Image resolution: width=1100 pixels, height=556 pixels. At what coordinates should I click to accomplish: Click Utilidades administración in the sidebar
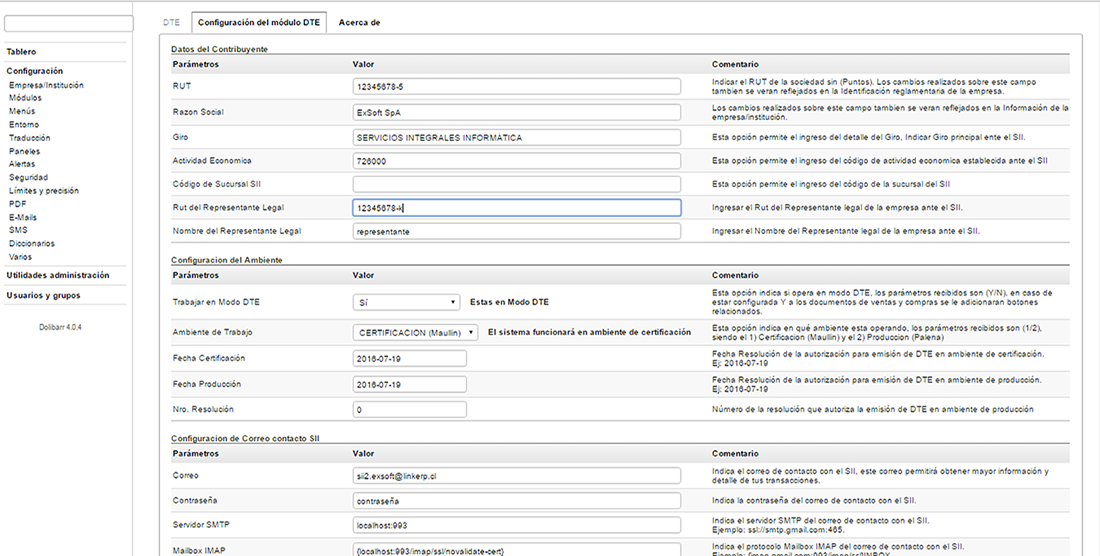pos(58,275)
